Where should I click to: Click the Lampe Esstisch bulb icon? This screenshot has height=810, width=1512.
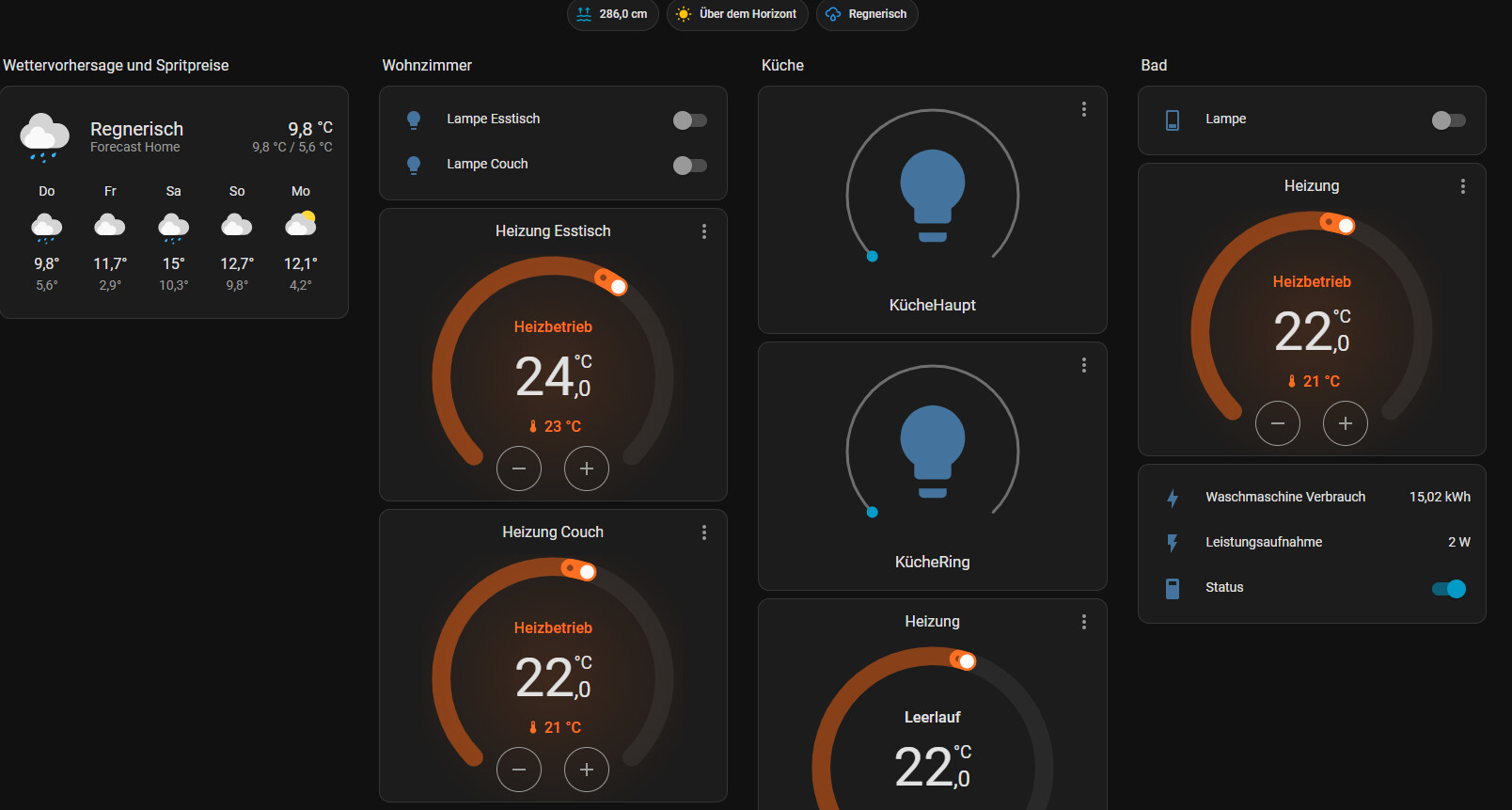[x=414, y=119]
